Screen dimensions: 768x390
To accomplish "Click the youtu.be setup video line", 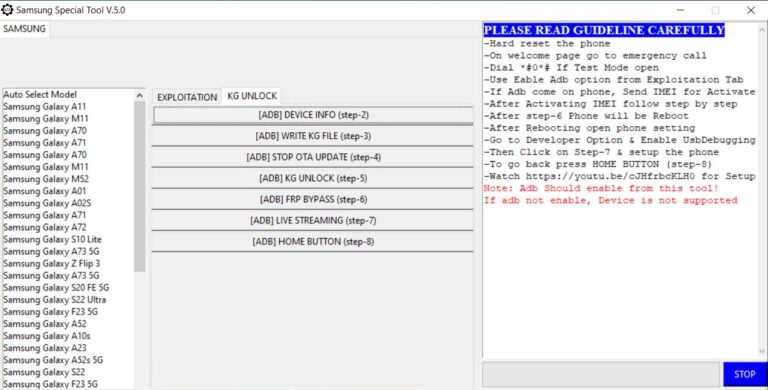I will [619, 176].
